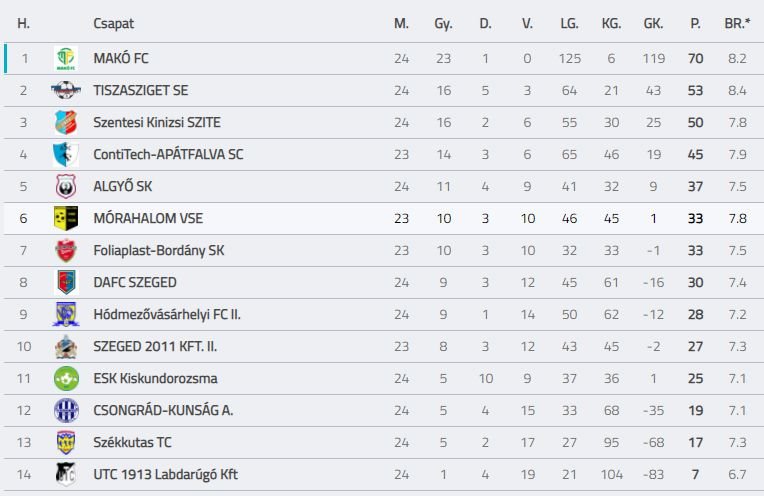Image resolution: width=764 pixels, height=496 pixels.
Task: Click the Gy. wins column header
Action: coord(443,24)
